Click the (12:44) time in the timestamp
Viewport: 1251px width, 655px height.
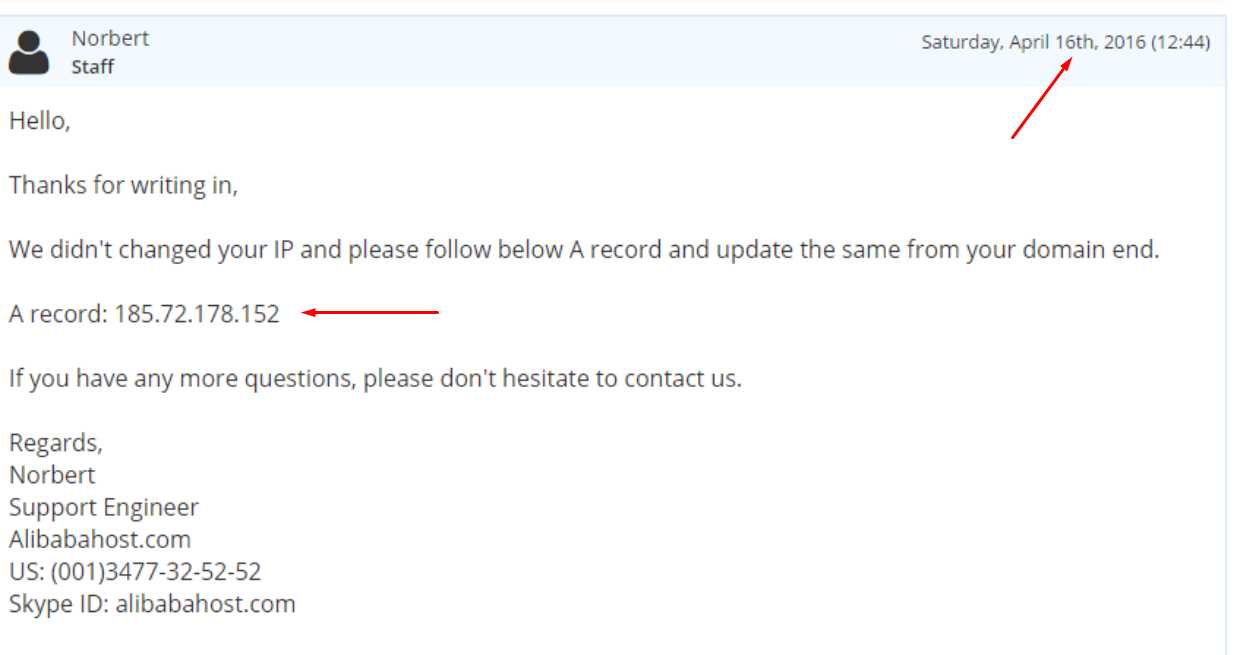coord(1180,43)
